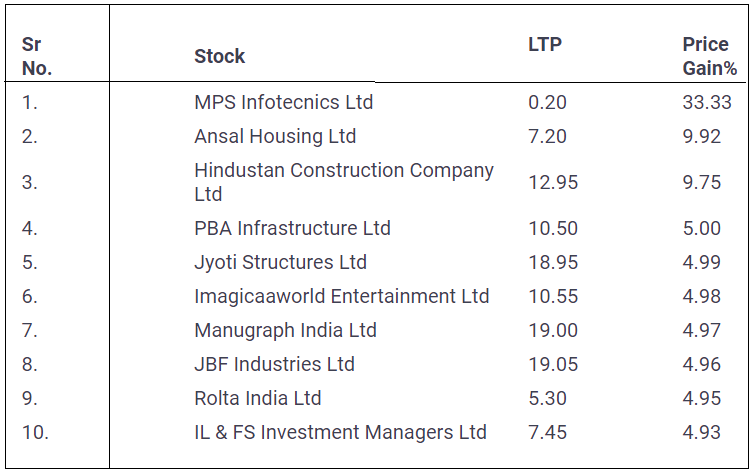Click Manugraph India Ltd stock name
Screen dimensions: 754x475
[x=285, y=330]
